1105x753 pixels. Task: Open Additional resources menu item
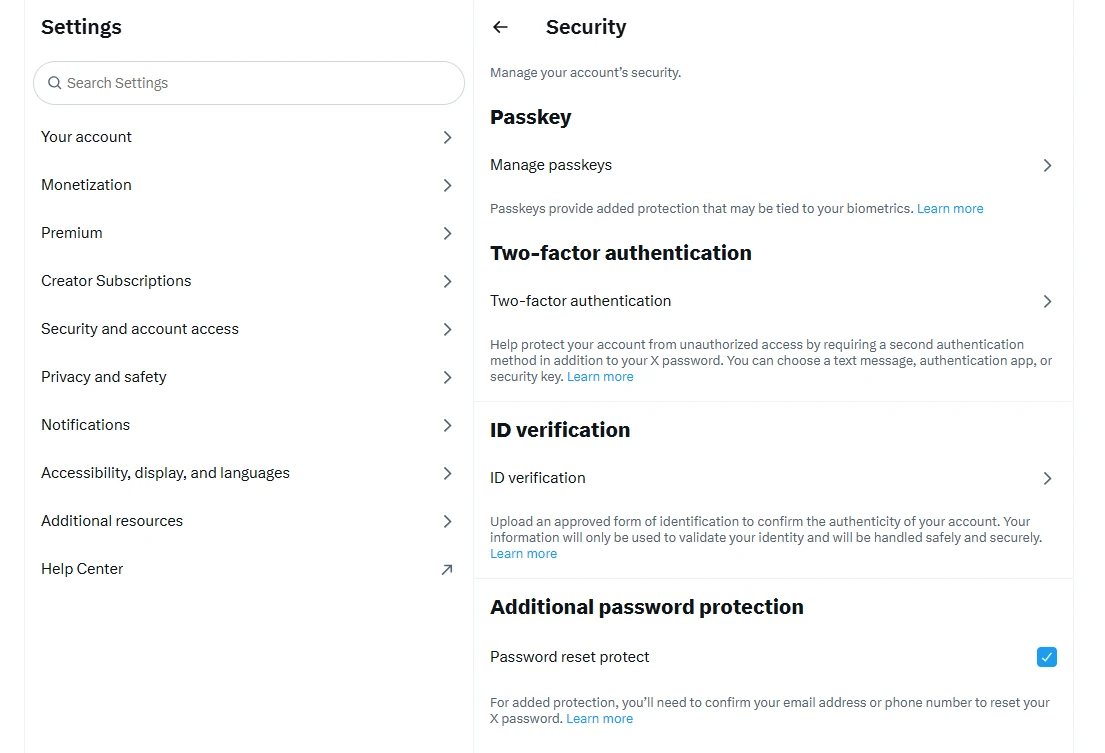click(248, 521)
